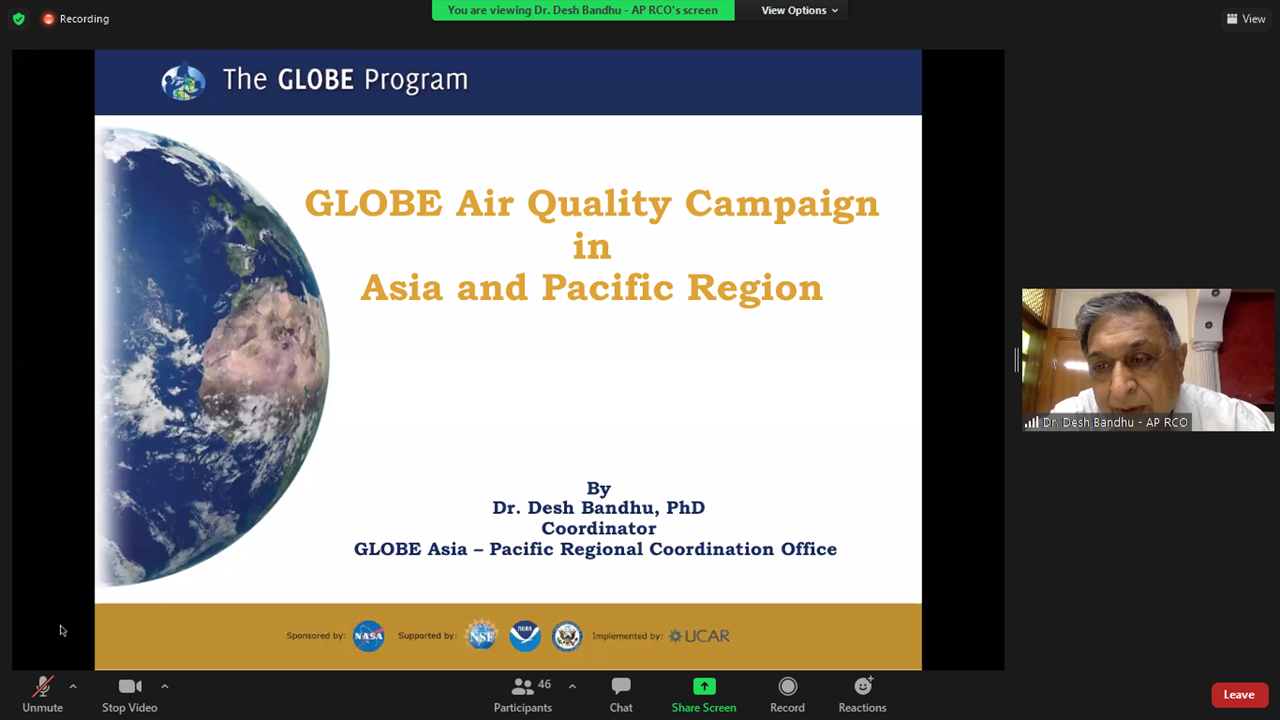The width and height of the screenshot is (1280, 720).
Task: Click the green encryption shield icon
Action: 18,19
